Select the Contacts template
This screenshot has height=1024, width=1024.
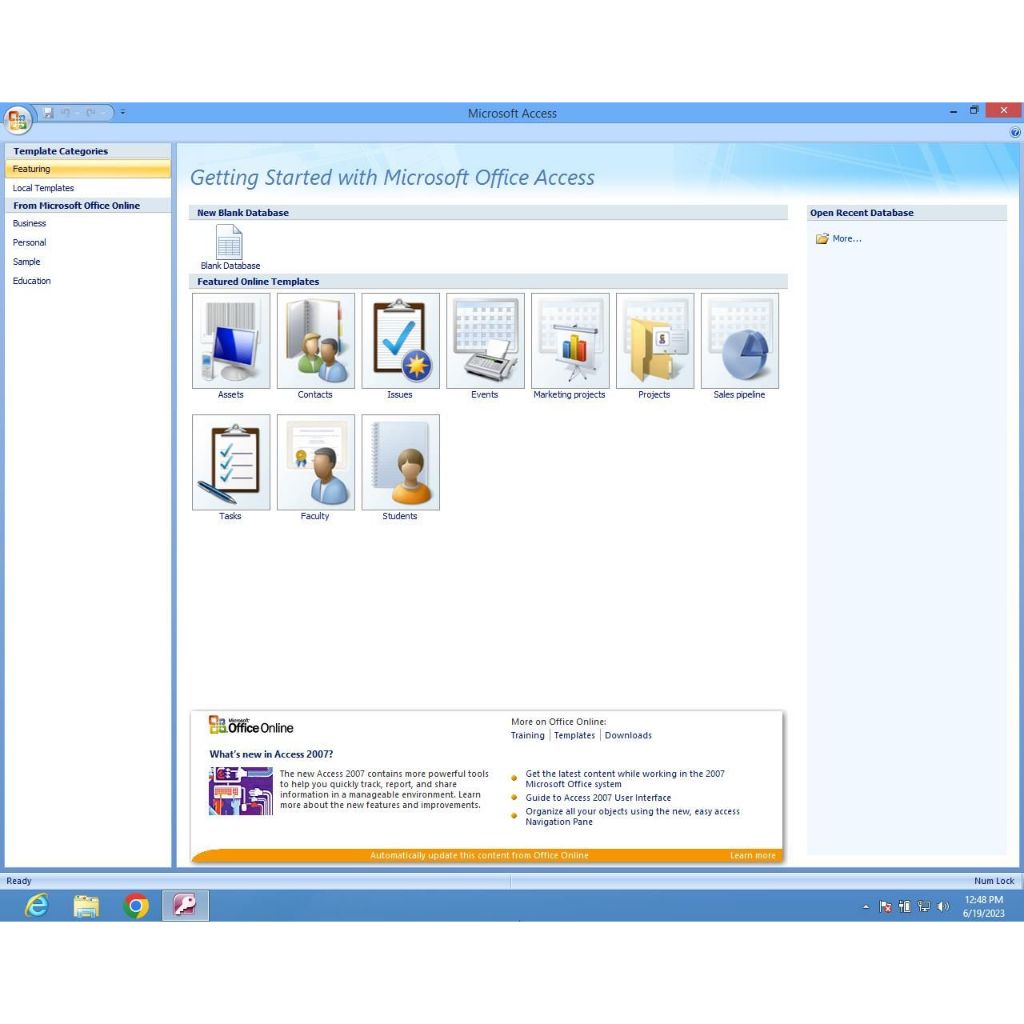click(x=315, y=346)
